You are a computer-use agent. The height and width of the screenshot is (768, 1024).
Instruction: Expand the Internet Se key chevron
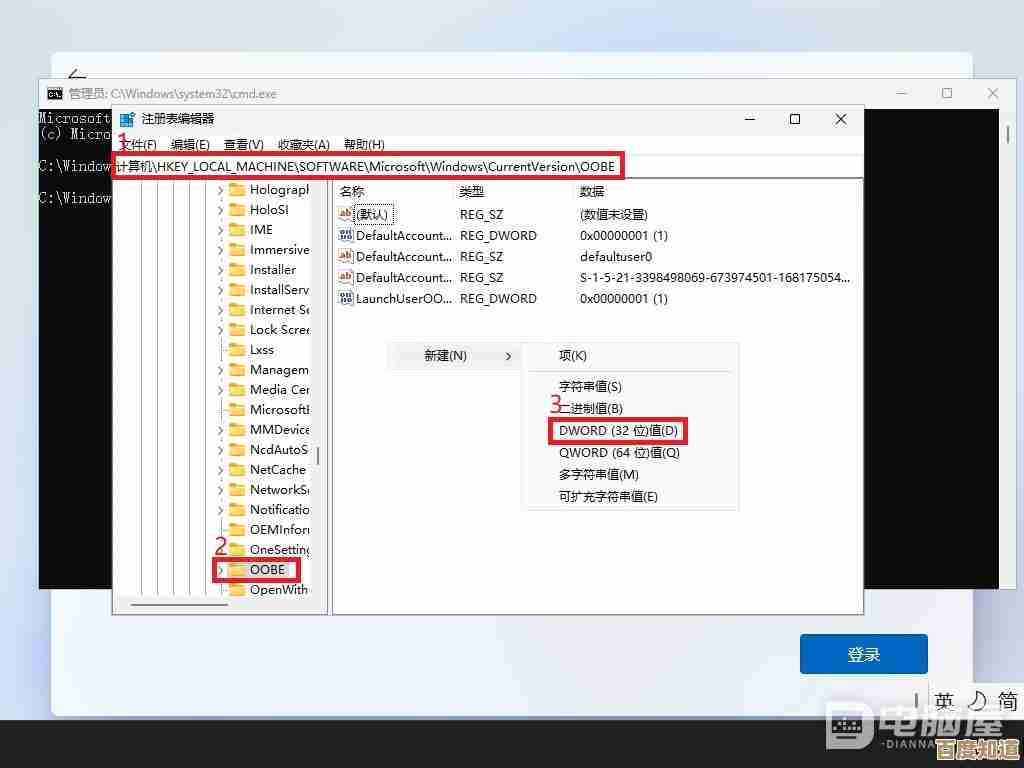click(222, 309)
